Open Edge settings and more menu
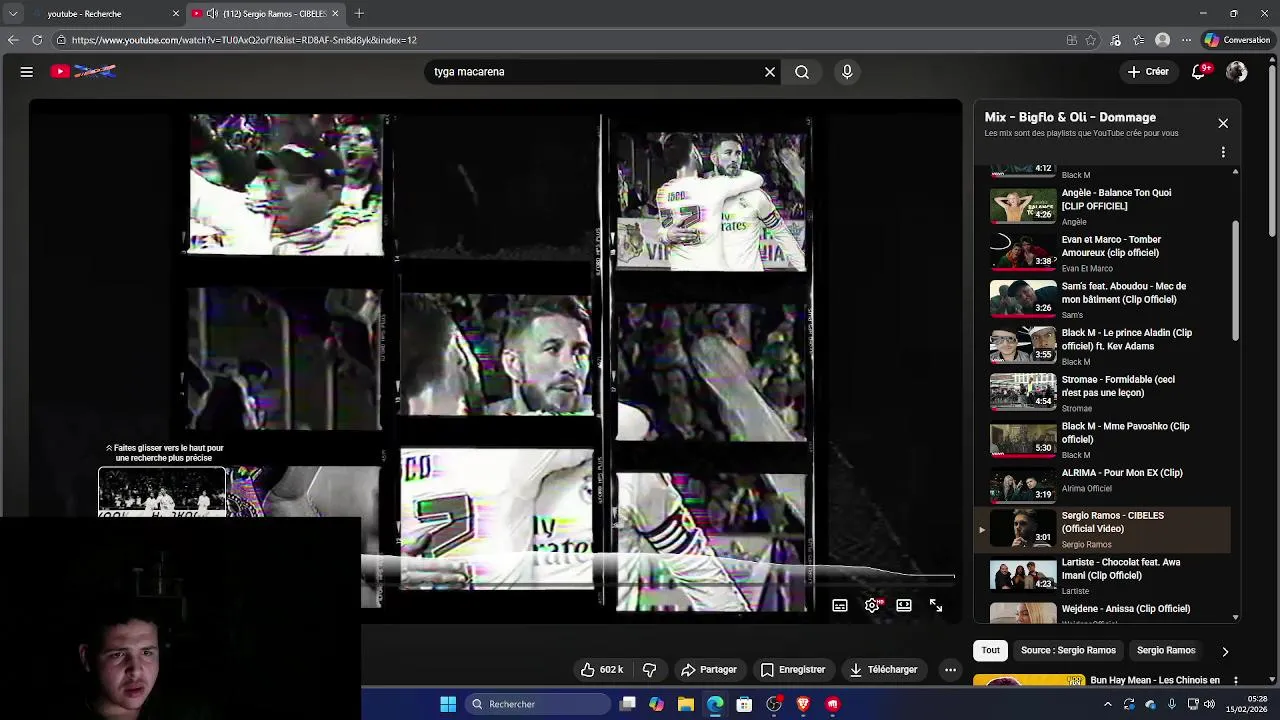 [1186, 40]
